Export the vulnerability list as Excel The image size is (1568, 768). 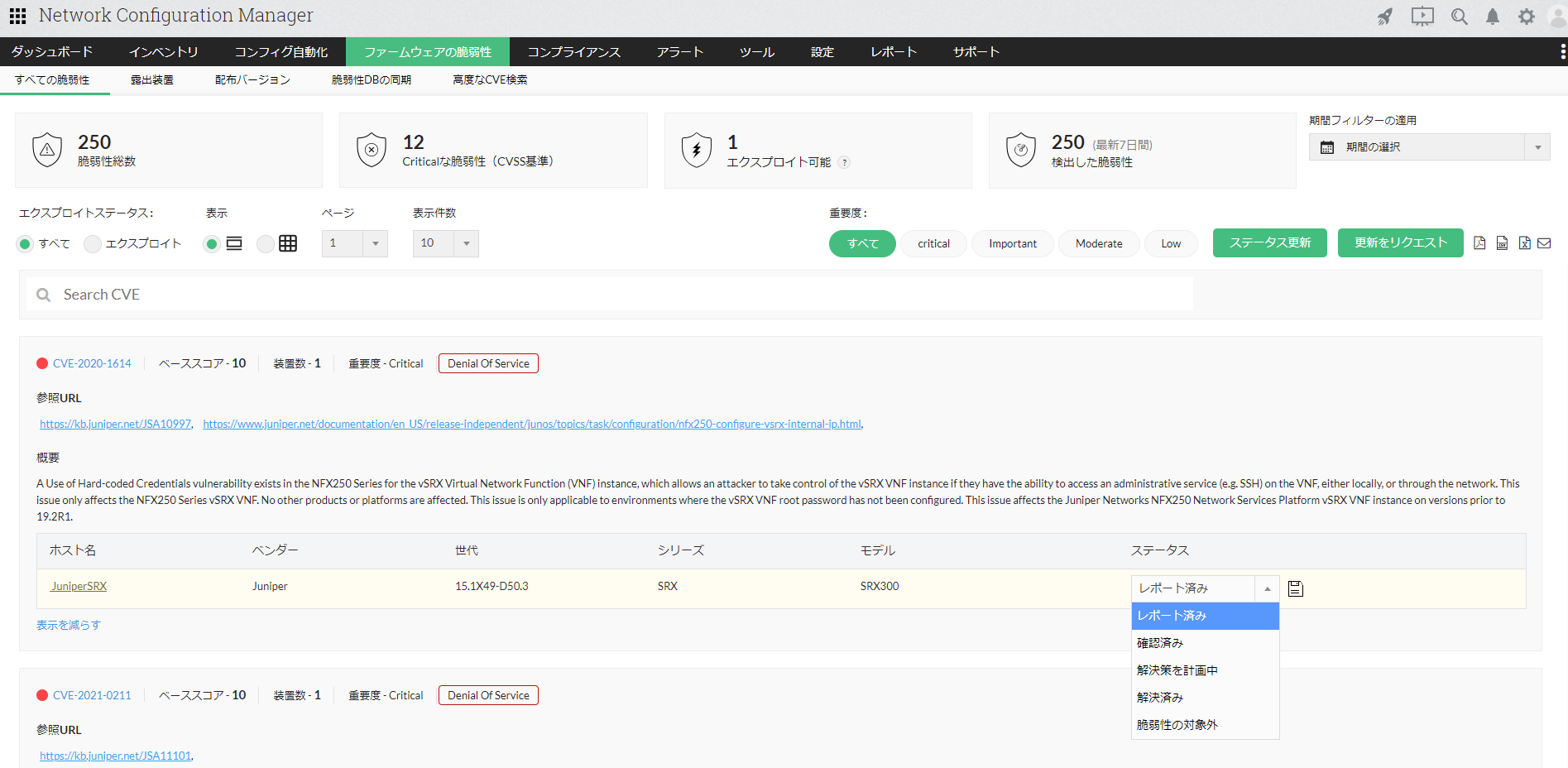(x=1524, y=243)
